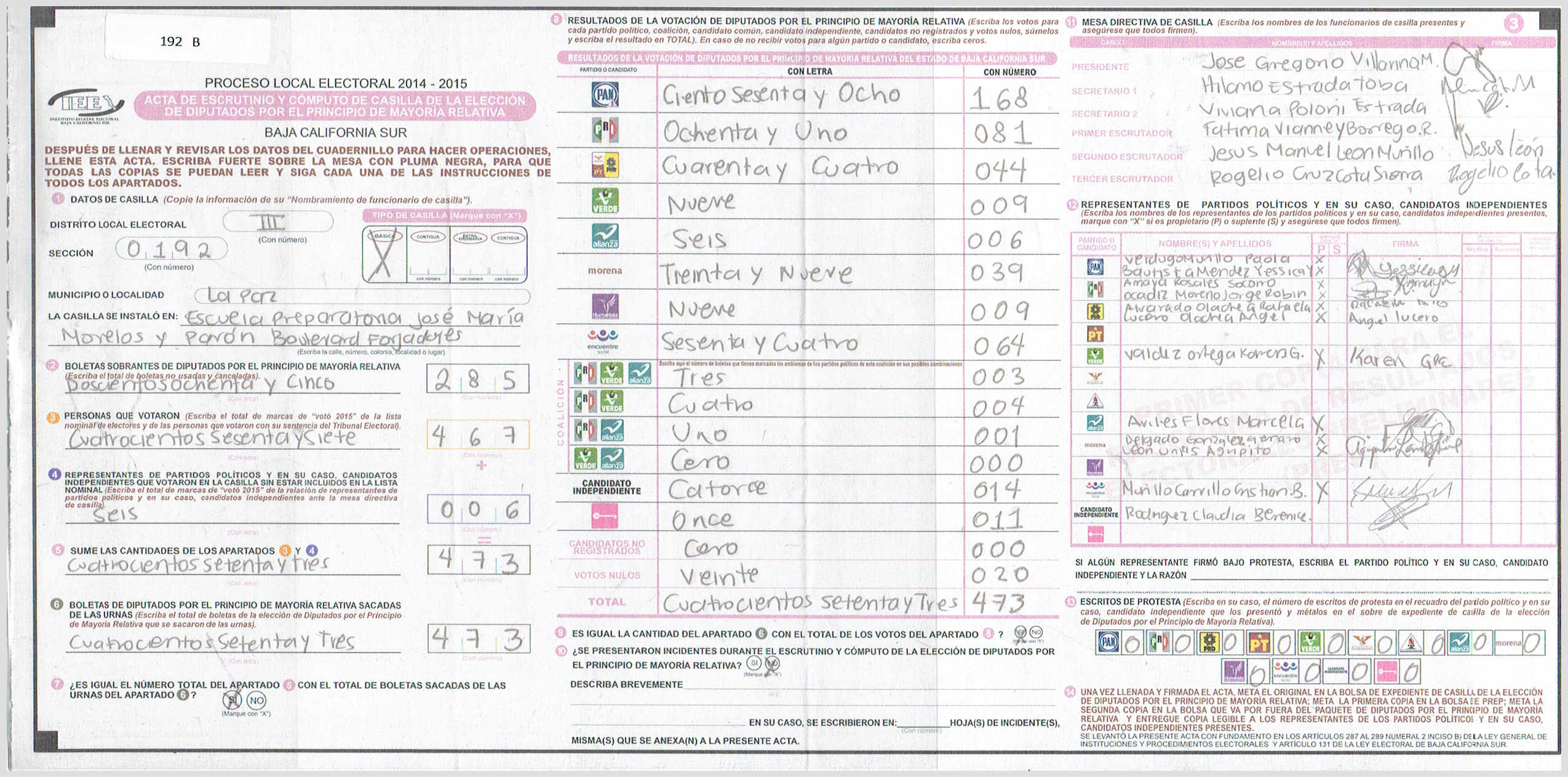Click PT logo in representatives table
The height and width of the screenshot is (777, 1568).
click(x=1095, y=334)
